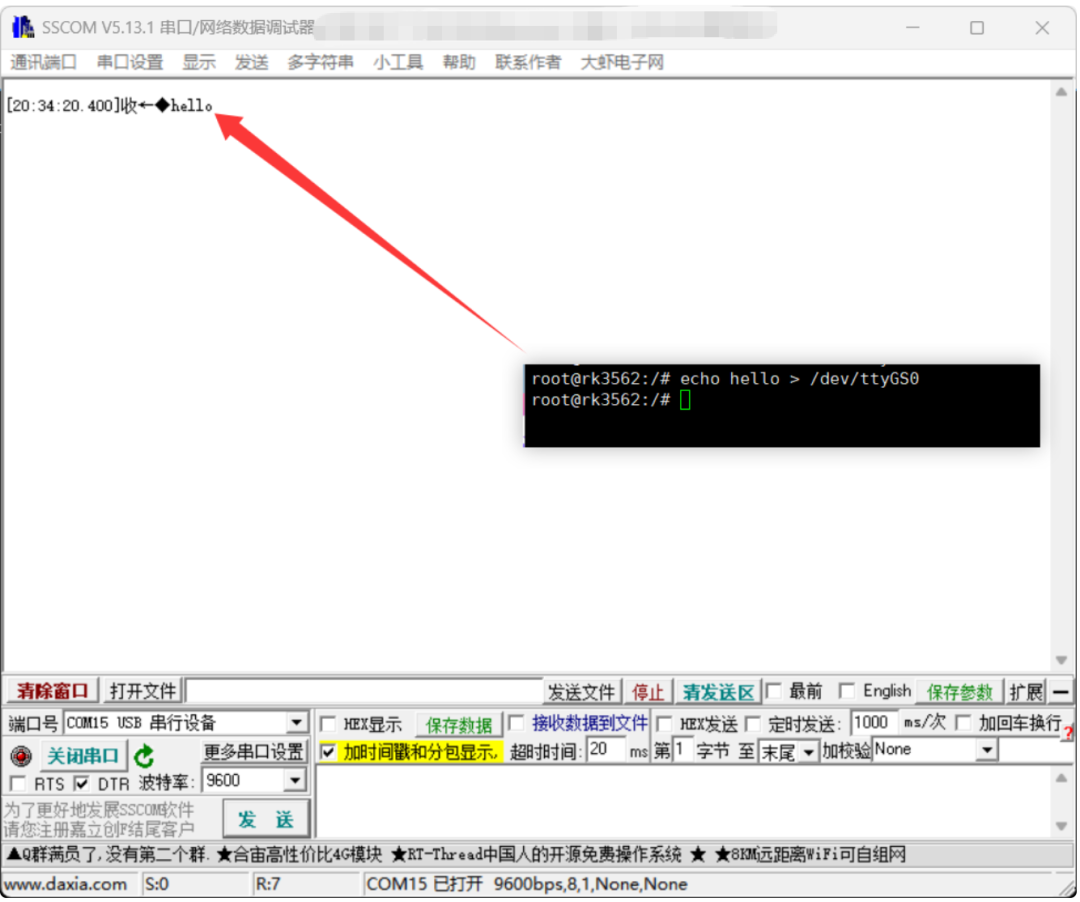Open the 9600 baud rate dropdown
The width and height of the screenshot is (1080, 902).
[x=295, y=781]
